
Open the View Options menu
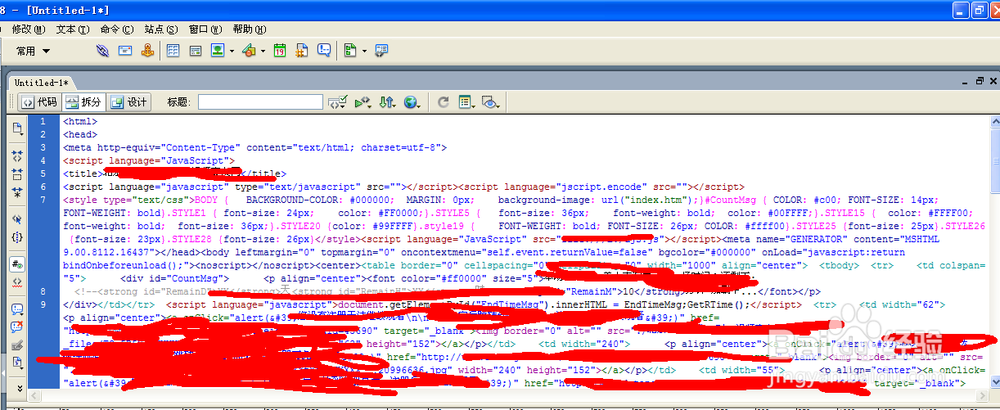coord(467,102)
